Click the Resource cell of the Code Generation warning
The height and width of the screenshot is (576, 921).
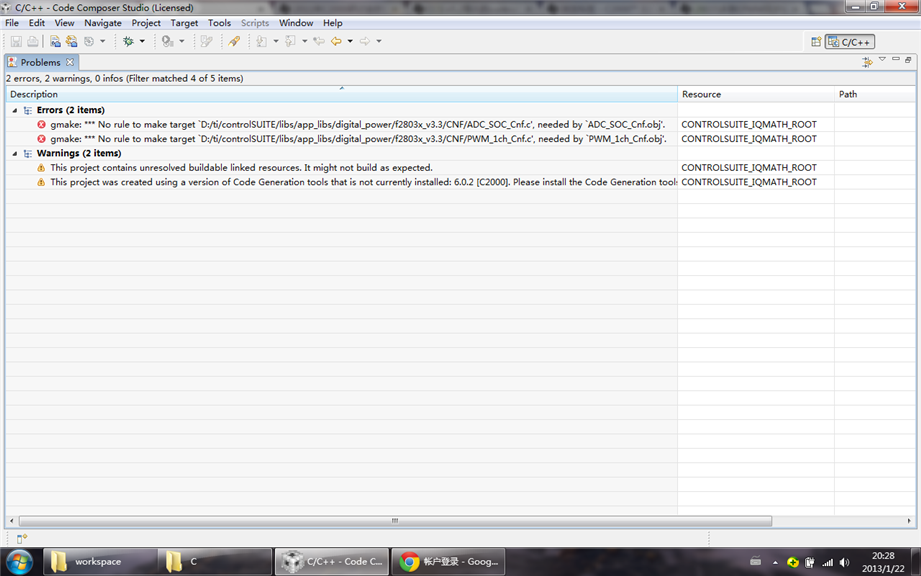click(x=756, y=182)
